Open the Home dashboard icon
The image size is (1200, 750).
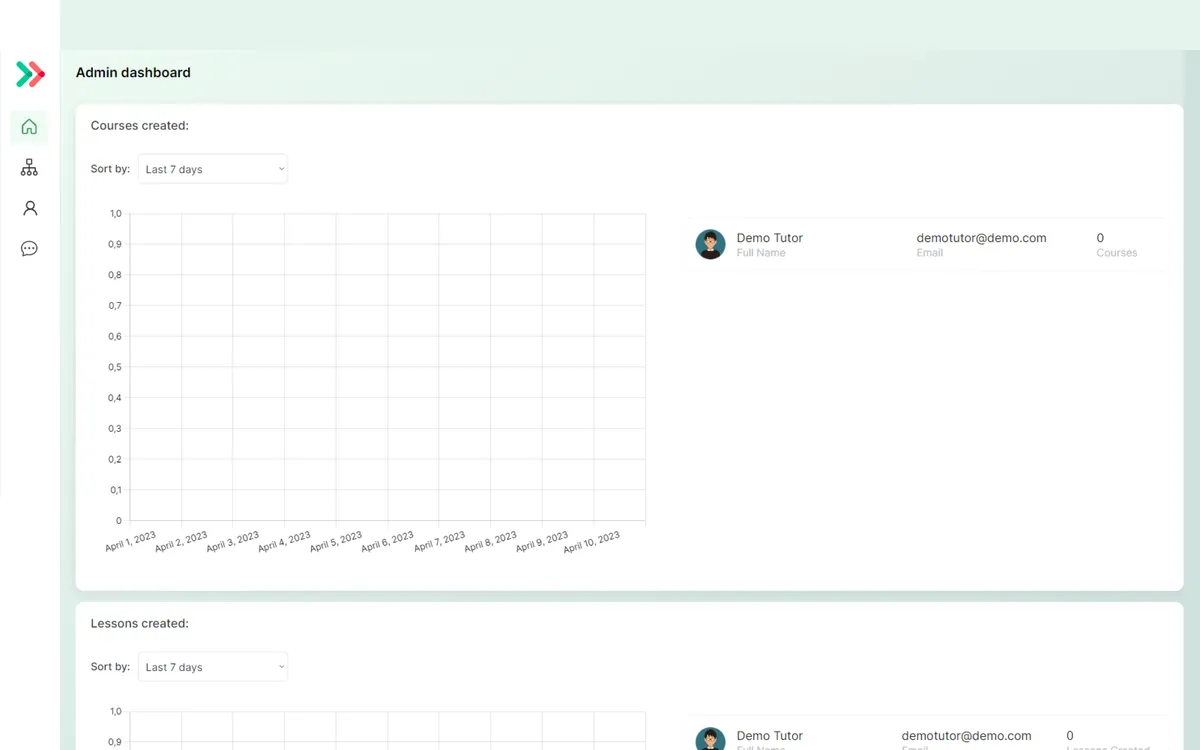(x=29, y=127)
